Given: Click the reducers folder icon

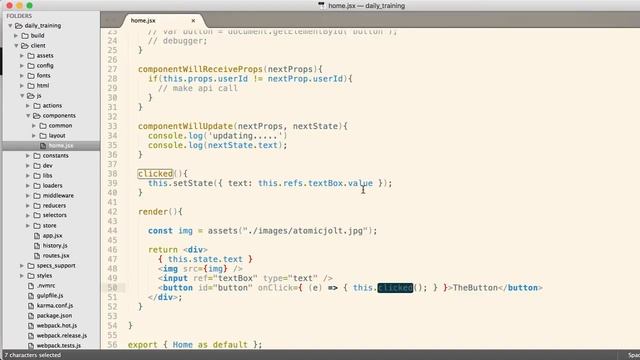Looking at the screenshot, I should pyautogui.click(x=37, y=206).
